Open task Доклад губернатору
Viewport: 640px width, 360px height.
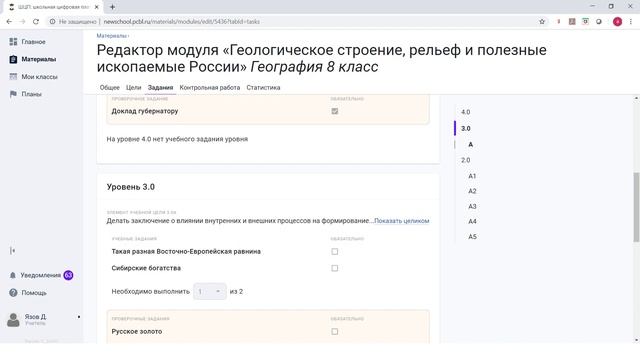[145, 111]
